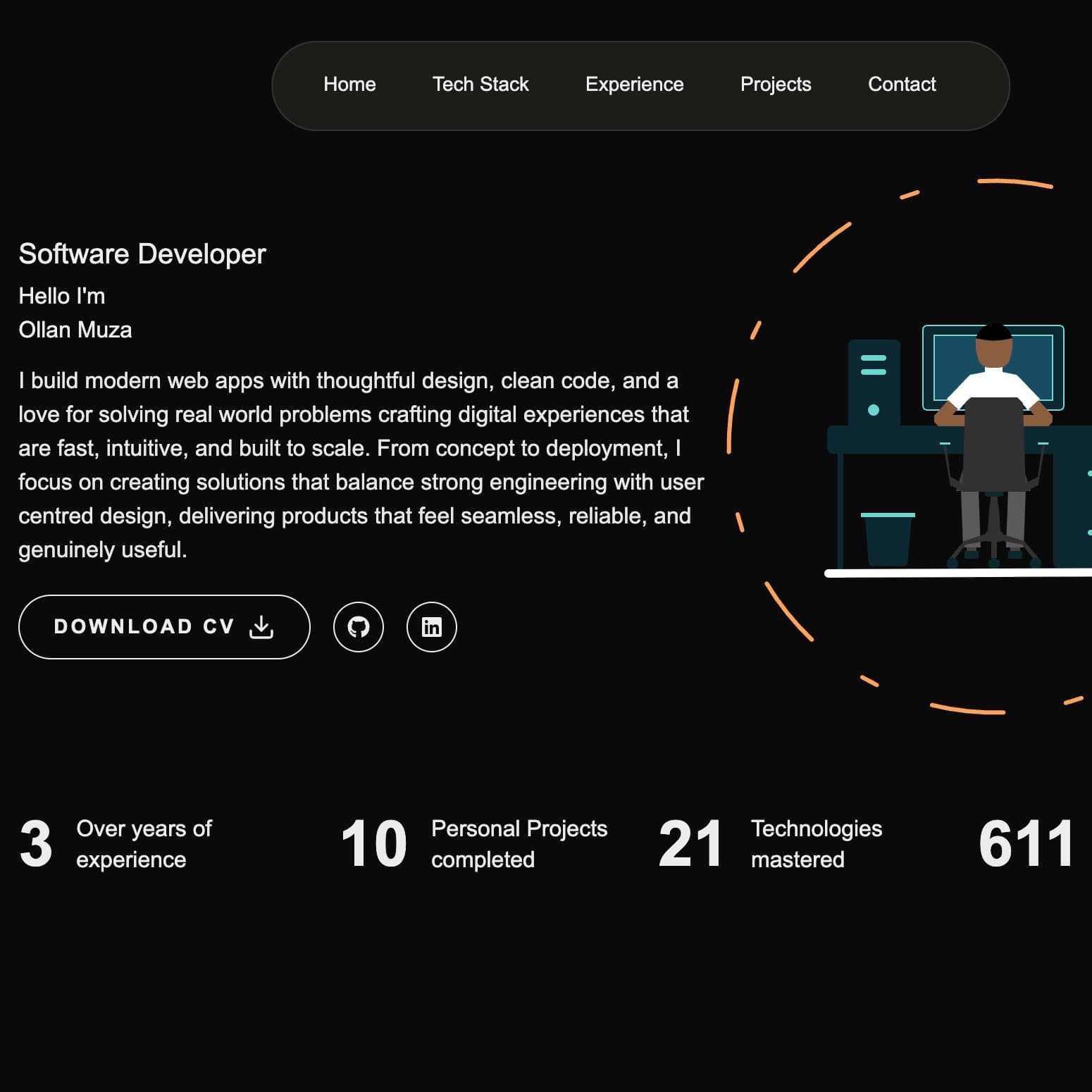
Task: Navigate to Tech Stack
Action: 480,85
